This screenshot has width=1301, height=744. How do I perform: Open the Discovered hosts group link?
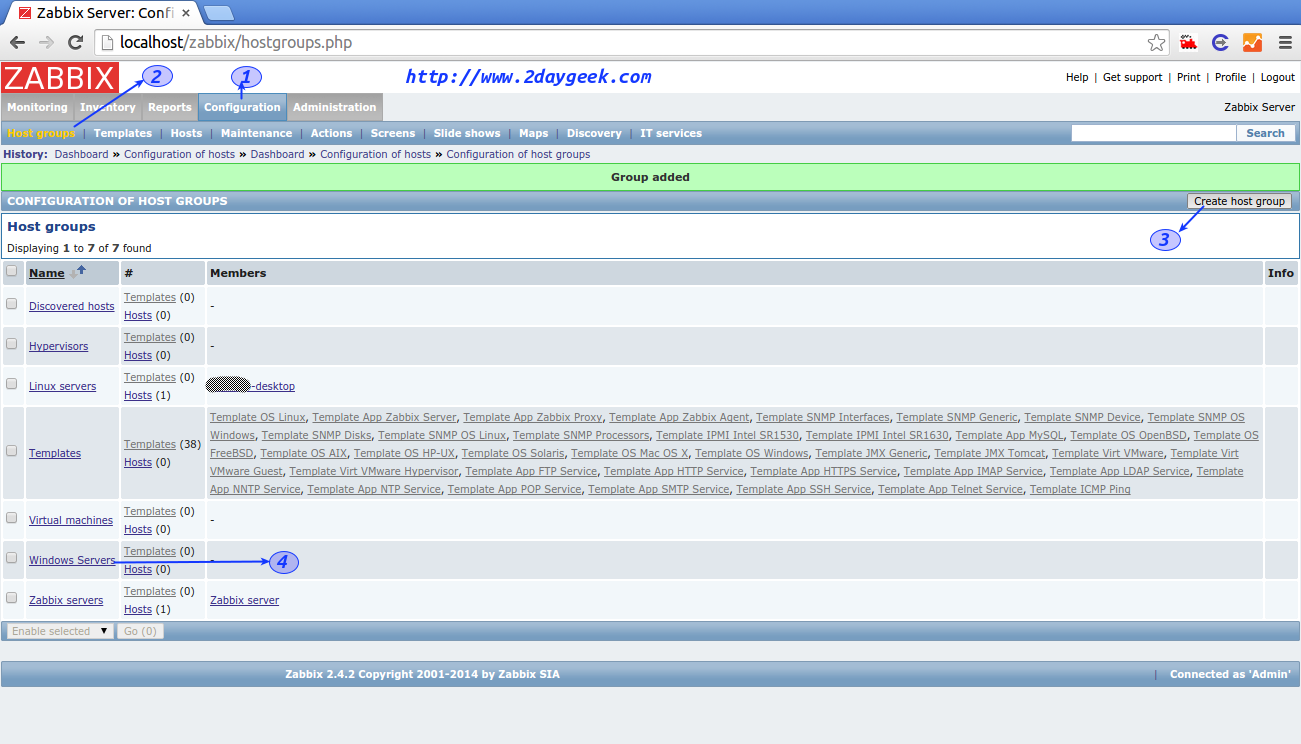[71, 306]
